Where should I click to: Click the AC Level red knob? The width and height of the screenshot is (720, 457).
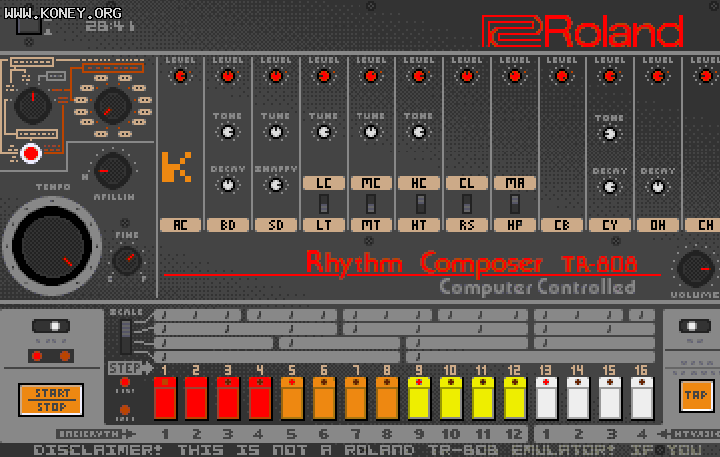pos(180,76)
